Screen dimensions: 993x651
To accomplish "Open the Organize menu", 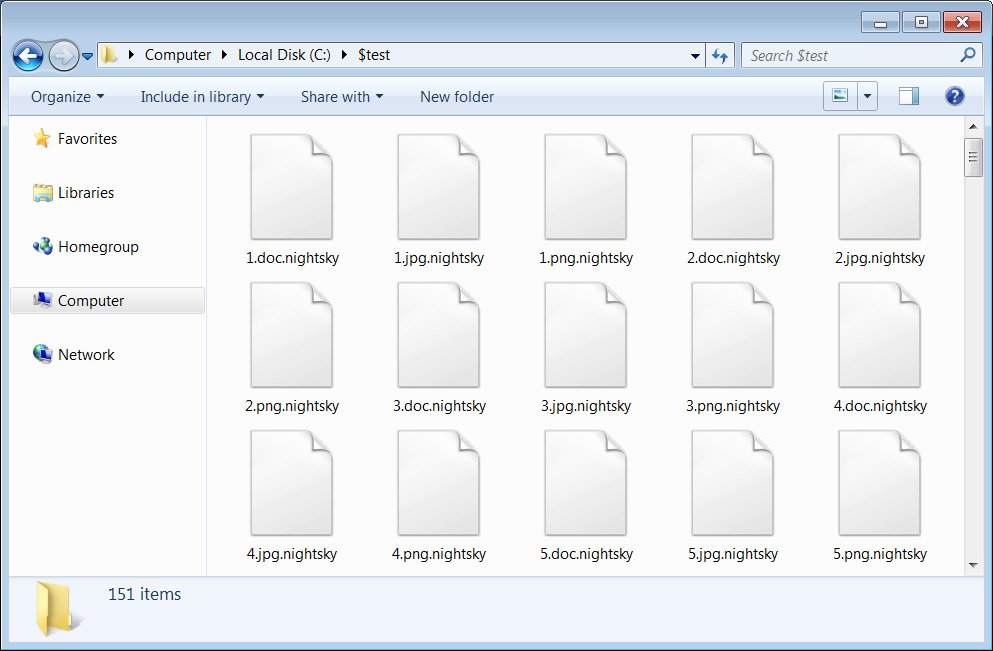I will pyautogui.click(x=67, y=97).
